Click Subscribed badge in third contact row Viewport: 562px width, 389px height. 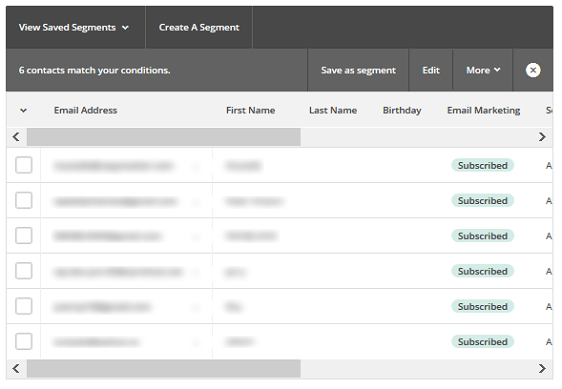(x=482, y=236)
